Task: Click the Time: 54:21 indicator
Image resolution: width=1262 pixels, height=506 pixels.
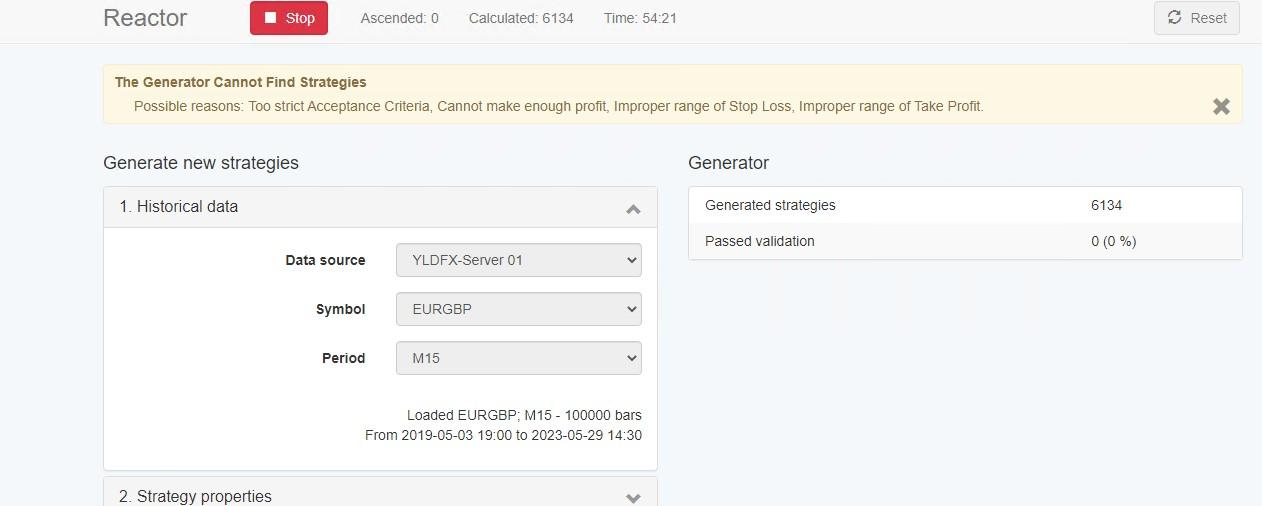Action: tap(640, 18)
